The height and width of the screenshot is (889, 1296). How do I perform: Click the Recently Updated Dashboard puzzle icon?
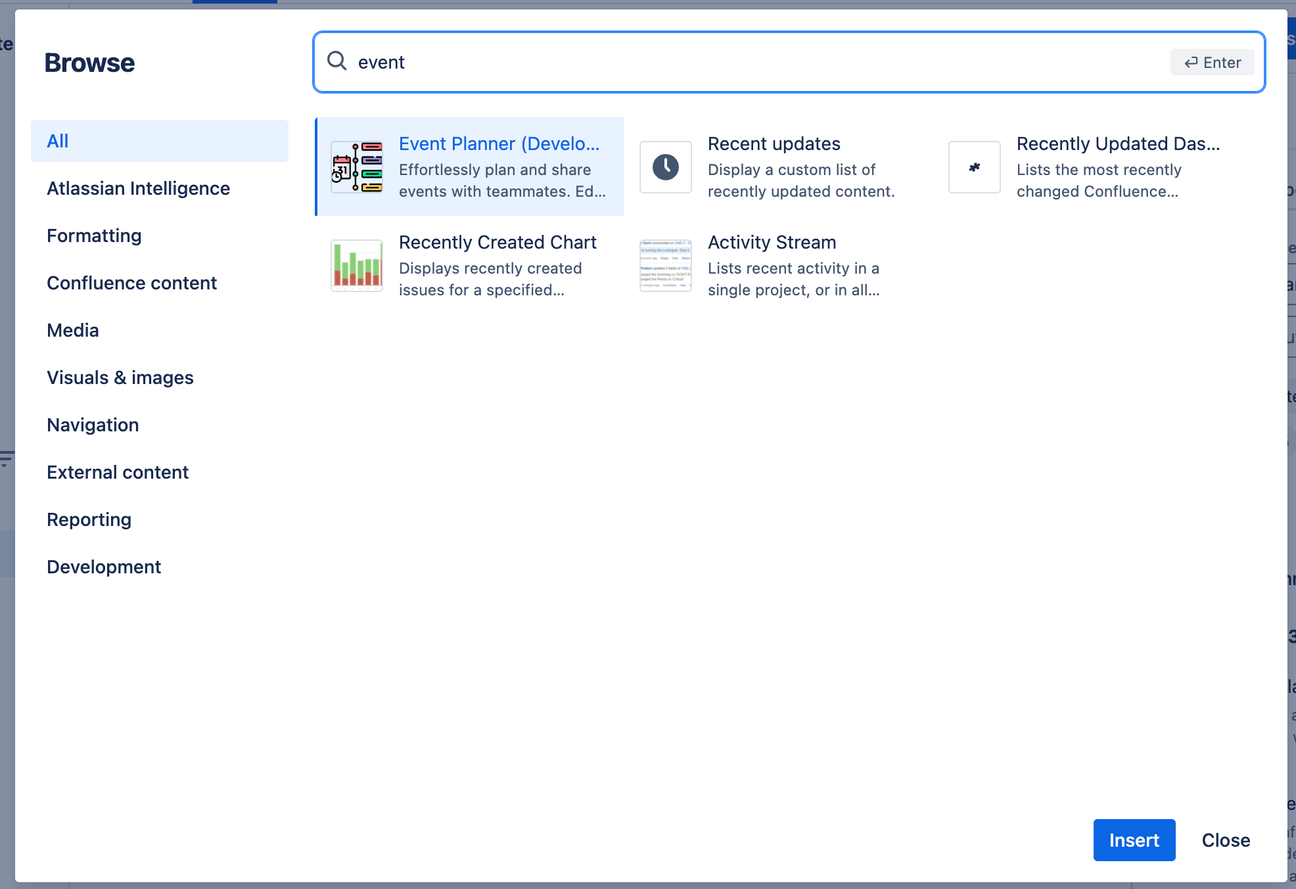coord(974,167)
